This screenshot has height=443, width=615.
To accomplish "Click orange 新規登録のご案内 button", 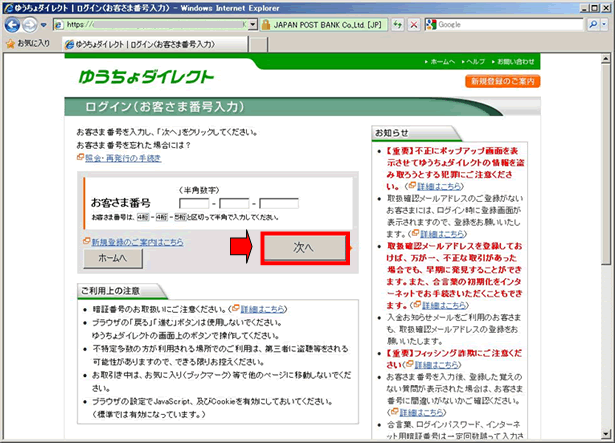I will tap(502, 81).
